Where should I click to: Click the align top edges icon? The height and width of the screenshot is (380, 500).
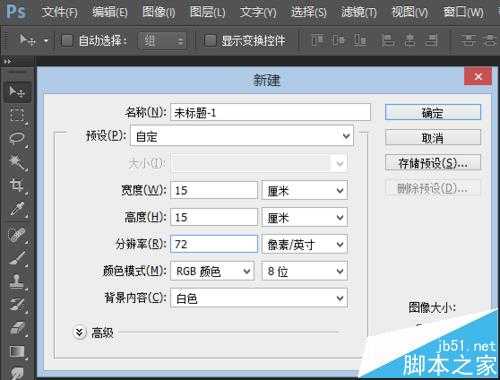click(317, 40)
